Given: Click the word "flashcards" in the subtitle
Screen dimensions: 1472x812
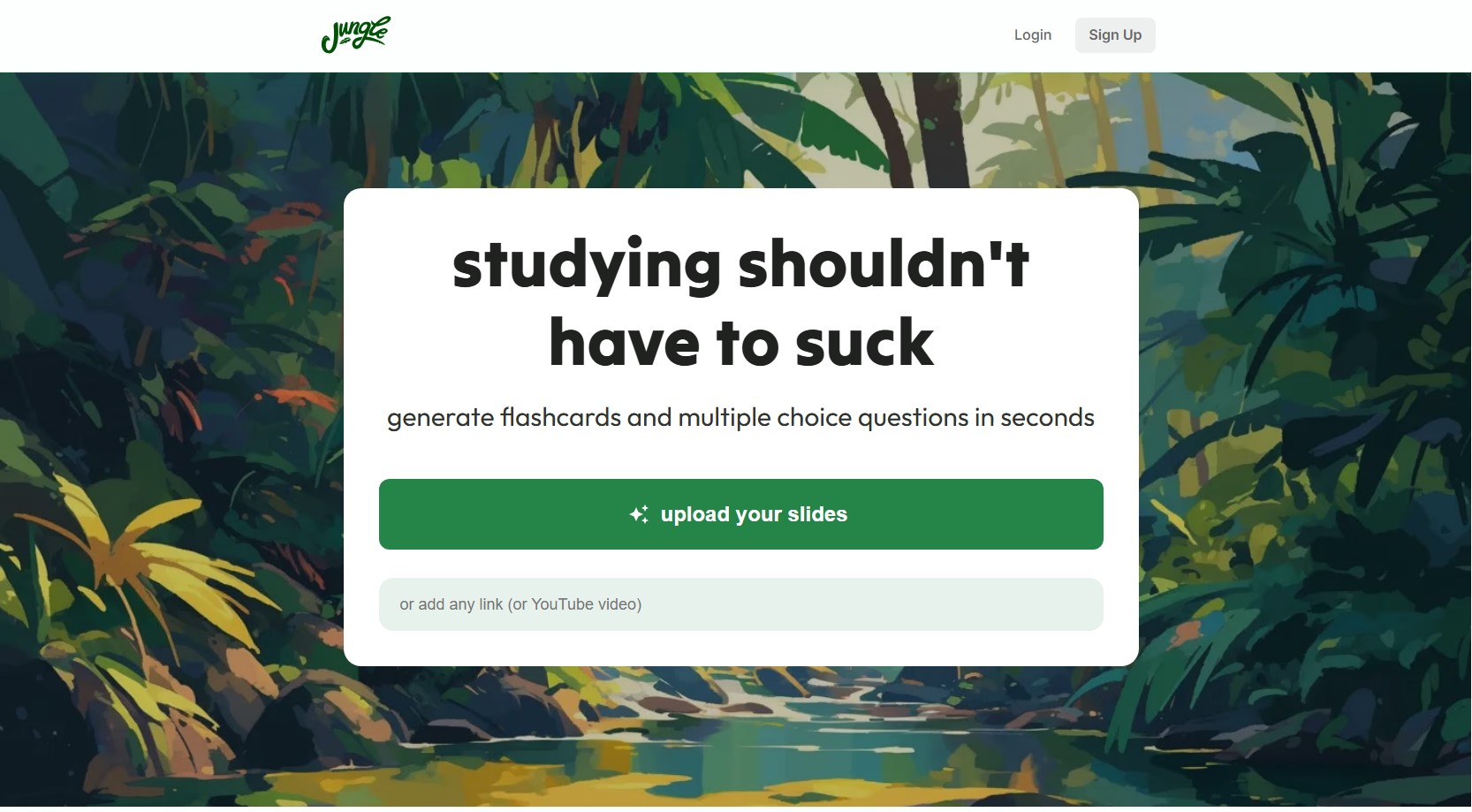Looking at the screenshot, I should coord(561,417).
